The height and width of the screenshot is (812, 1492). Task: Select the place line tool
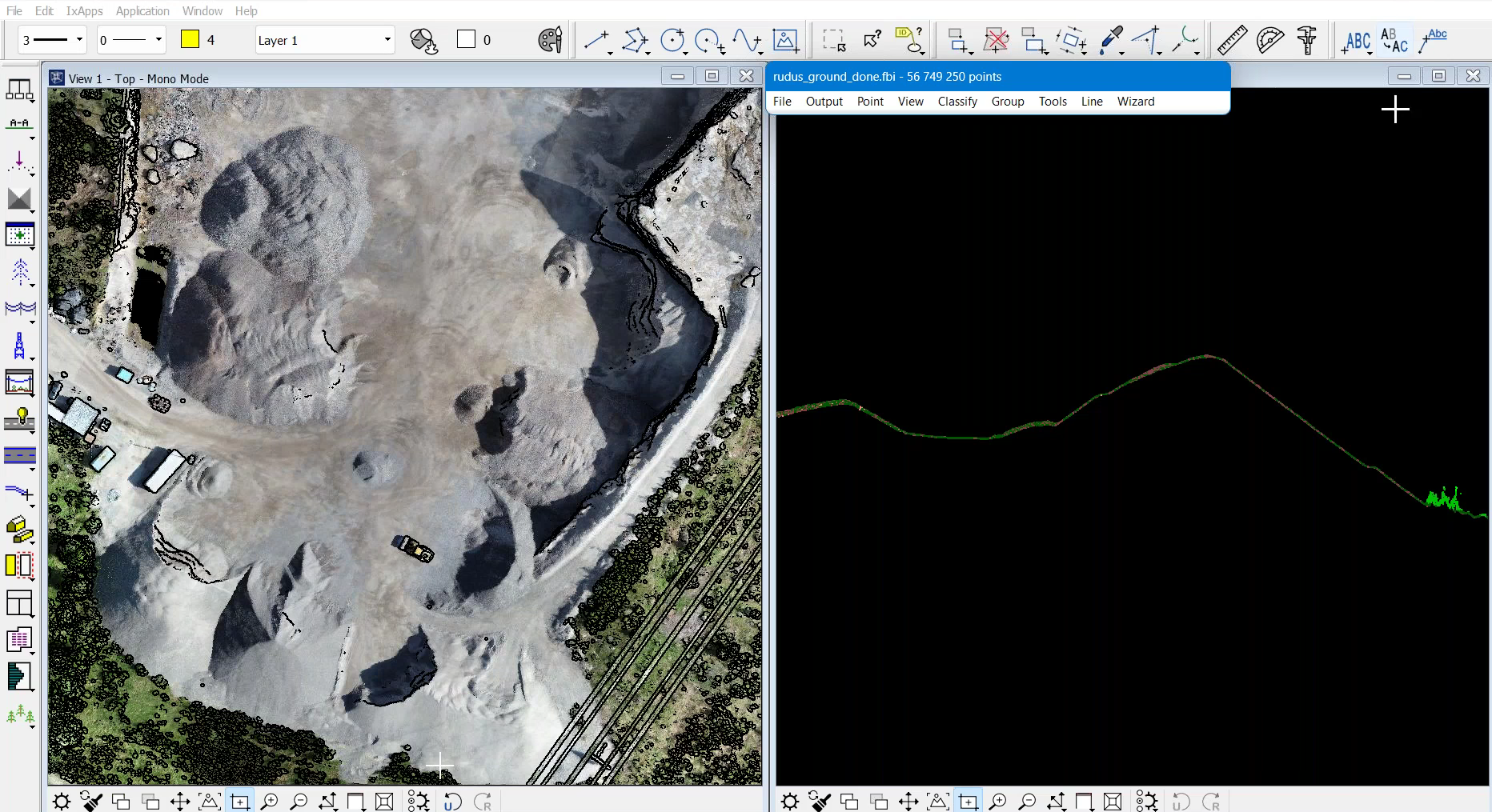click(x=596, y=40)
